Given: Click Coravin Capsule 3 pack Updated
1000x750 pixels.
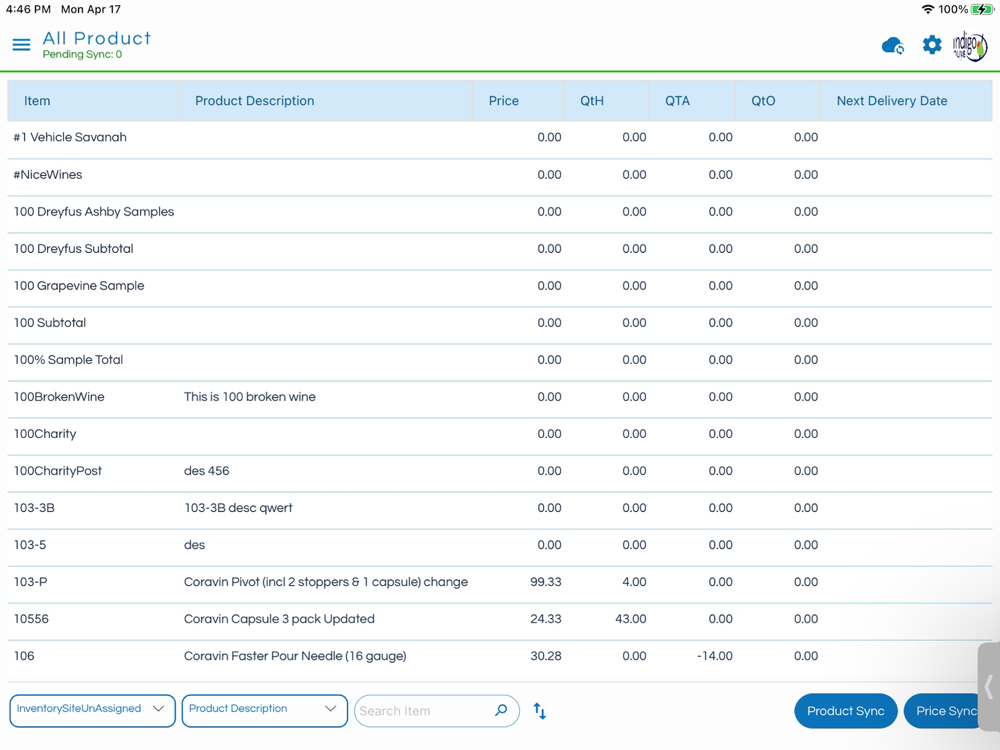Looking at the screenshot, I should 279,619.
